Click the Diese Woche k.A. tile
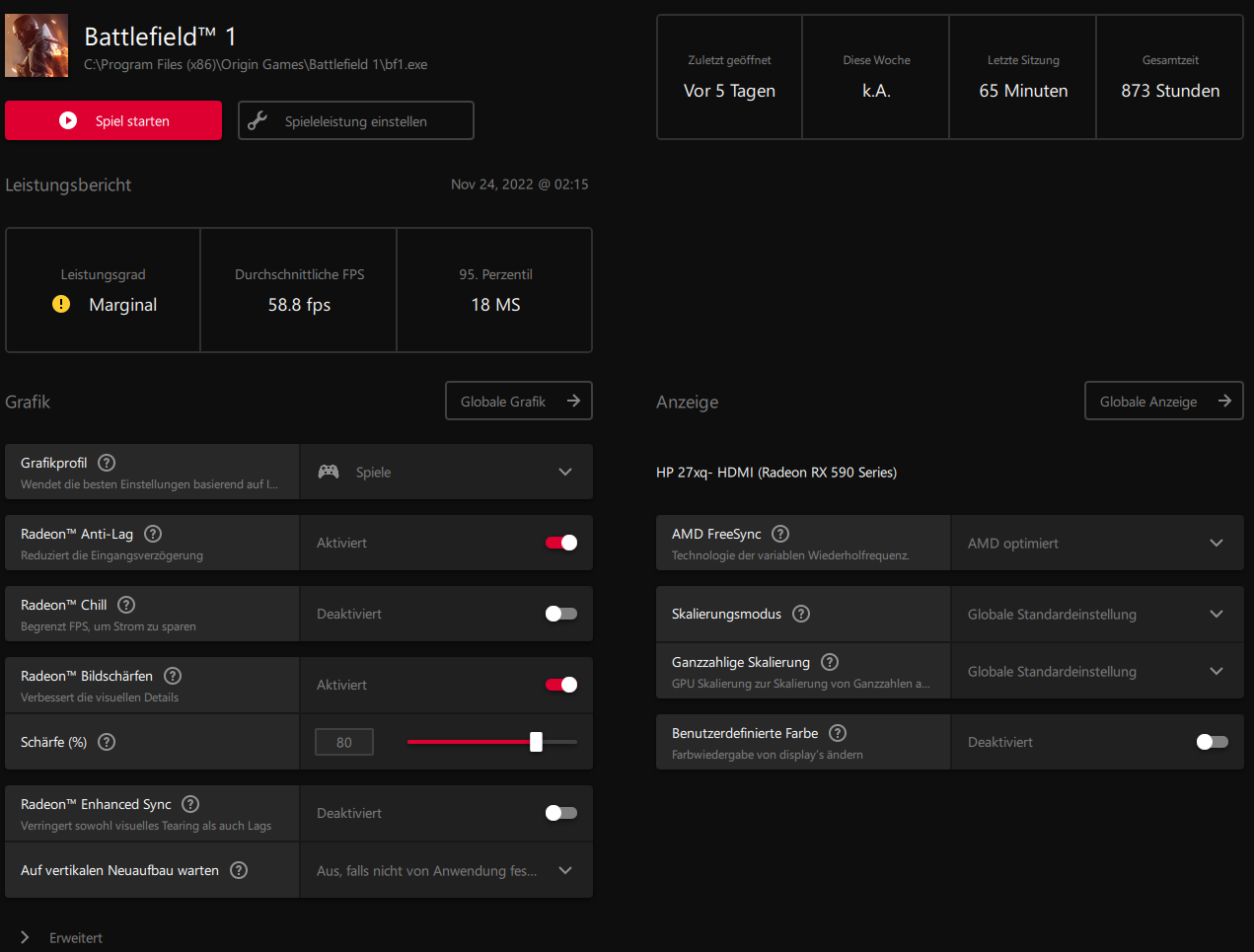The width and height of the screenshot is (1254, 952). coord(876,77)
